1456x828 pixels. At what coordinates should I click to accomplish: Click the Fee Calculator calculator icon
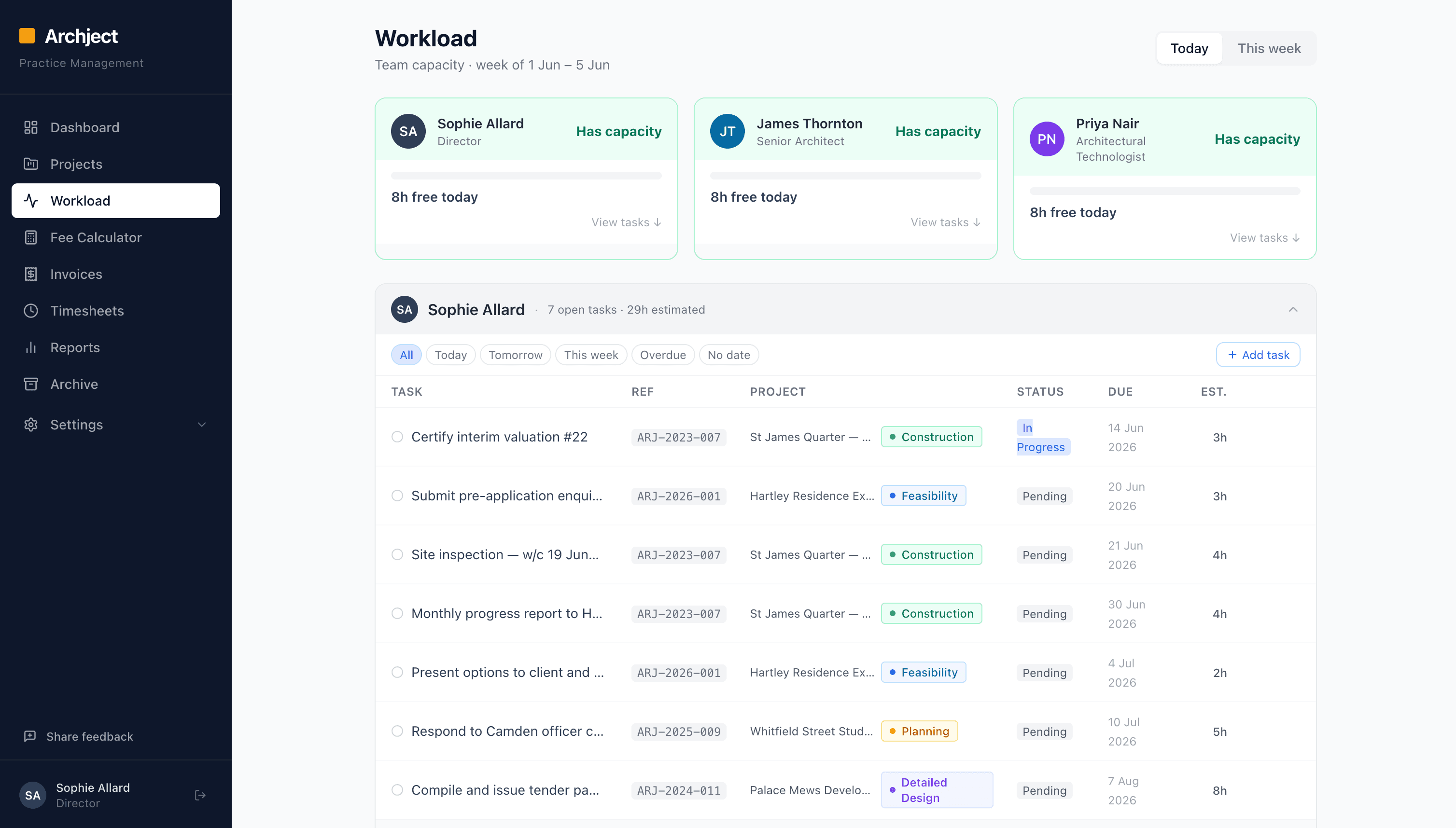click(31, 237)
